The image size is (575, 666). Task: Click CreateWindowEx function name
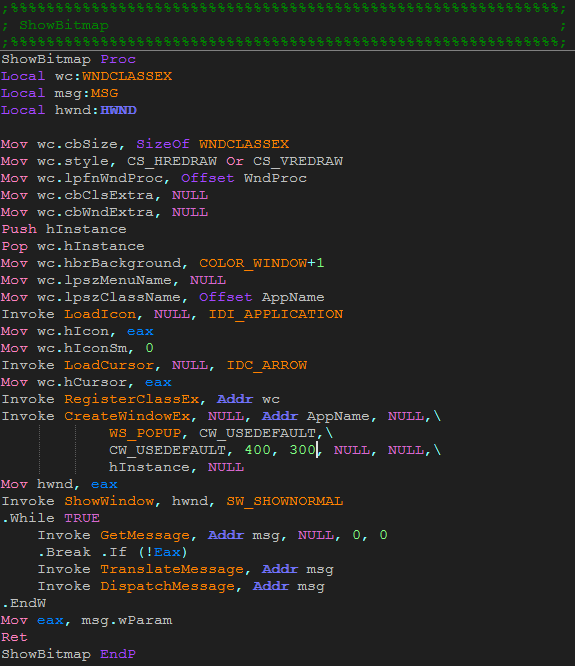(127, 416)
